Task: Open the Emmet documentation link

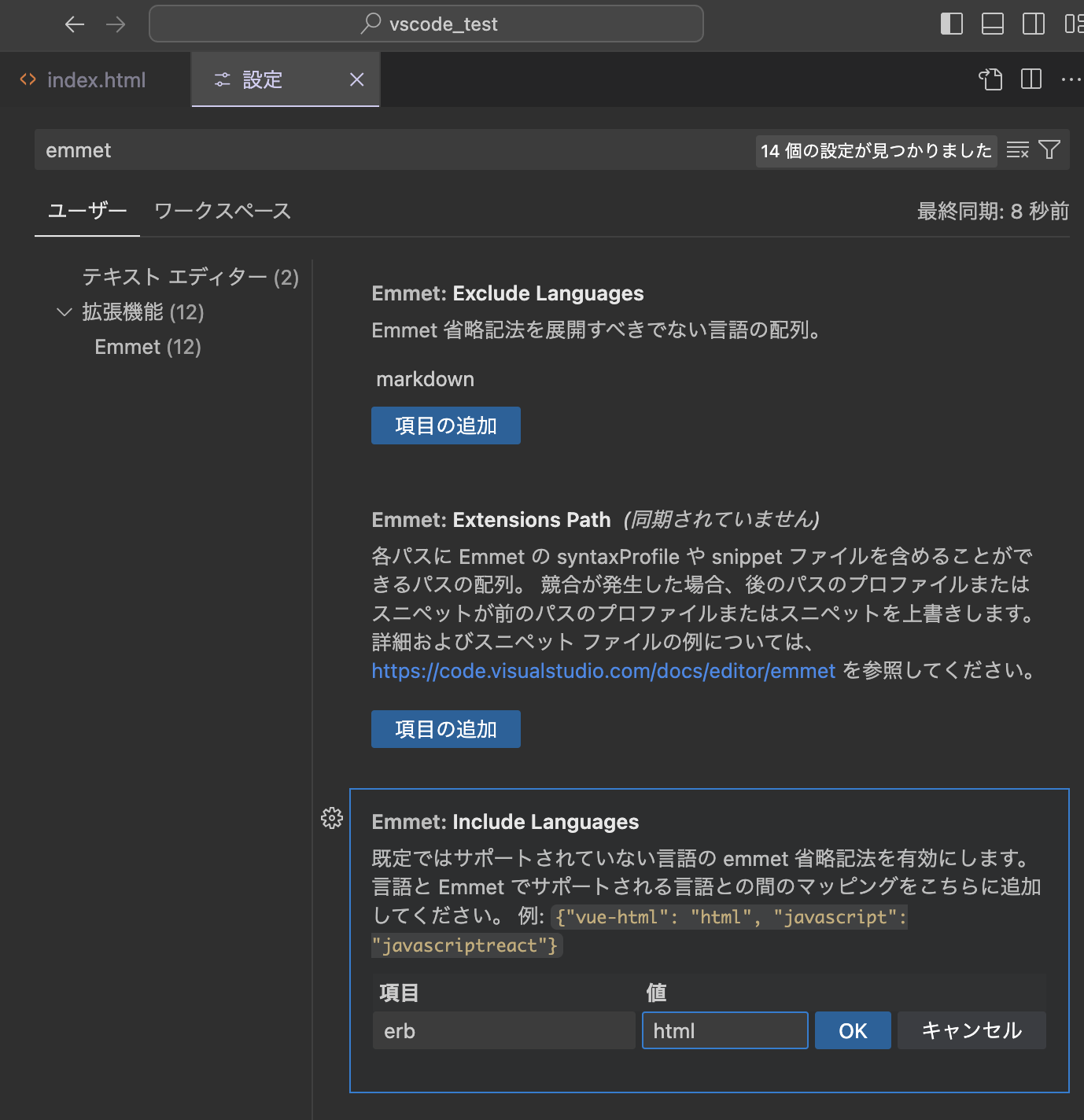Action: point(603,670)
